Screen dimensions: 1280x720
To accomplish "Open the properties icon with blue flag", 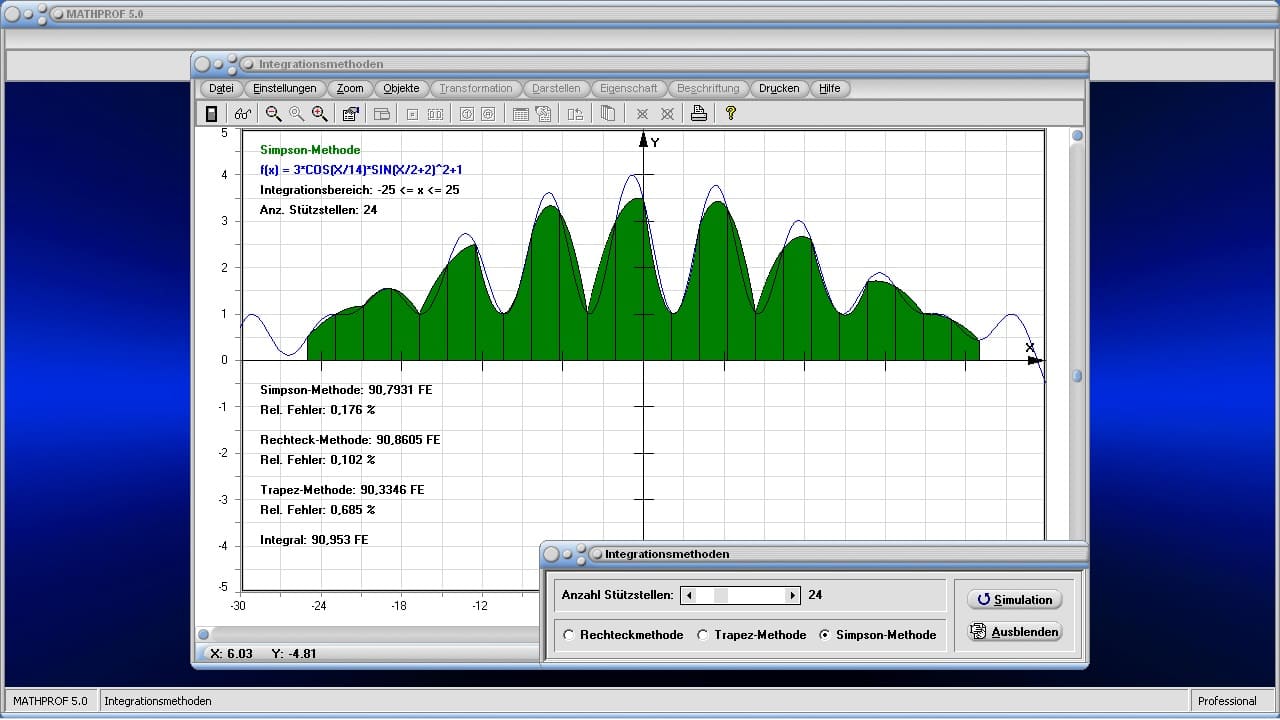I will pos(350,114).
